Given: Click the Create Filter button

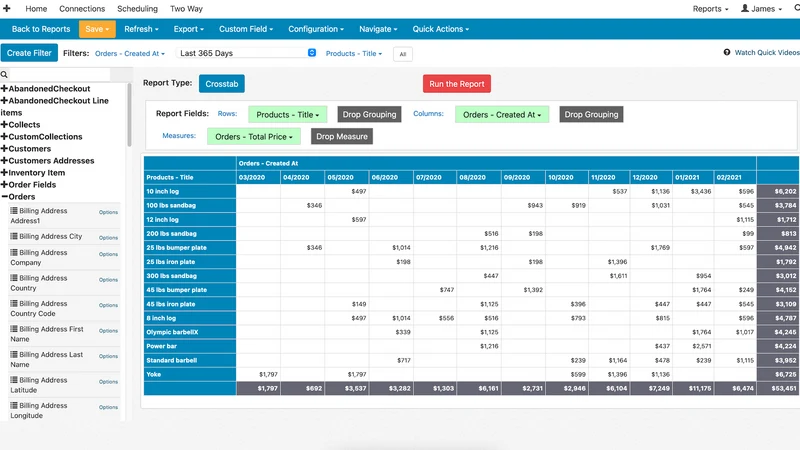Looking at the screenshot, I should tap(29, 53).
